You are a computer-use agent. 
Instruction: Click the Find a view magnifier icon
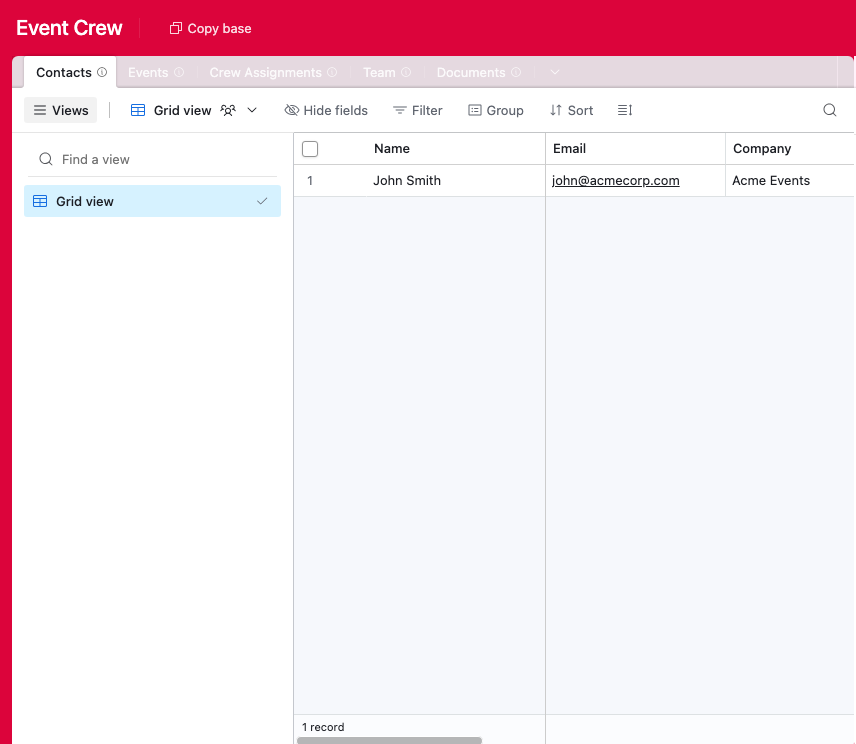46,159
